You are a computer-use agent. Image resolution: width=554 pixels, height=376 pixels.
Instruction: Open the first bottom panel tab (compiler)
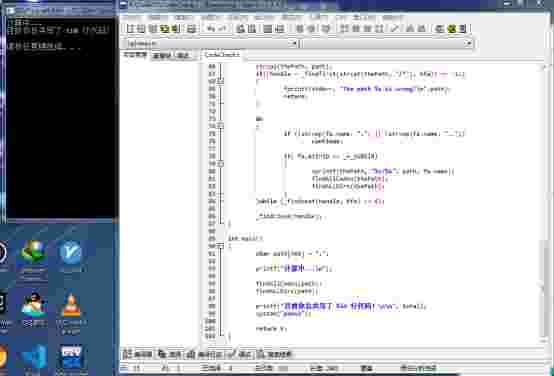pos(137,354)
